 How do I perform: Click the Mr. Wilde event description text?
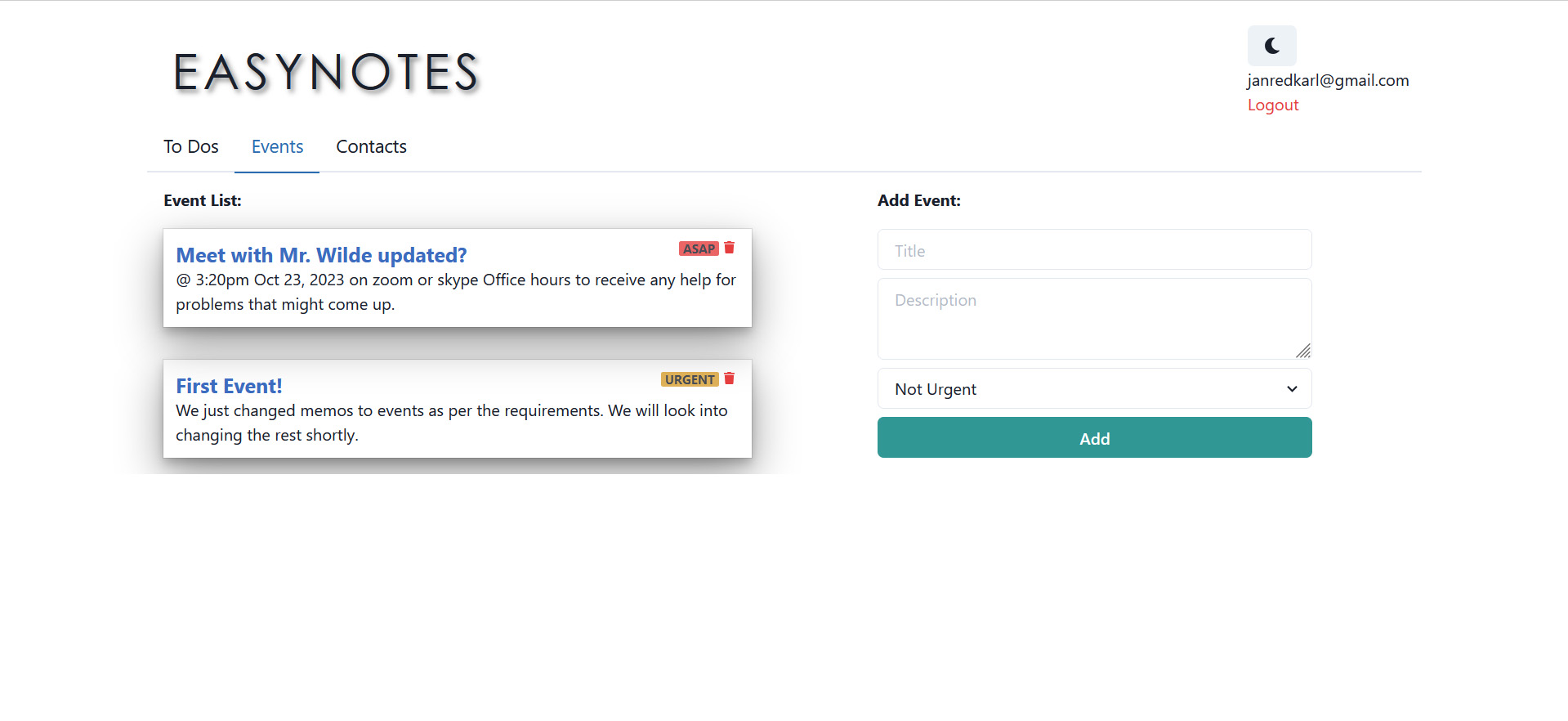(x=455, y=292)
